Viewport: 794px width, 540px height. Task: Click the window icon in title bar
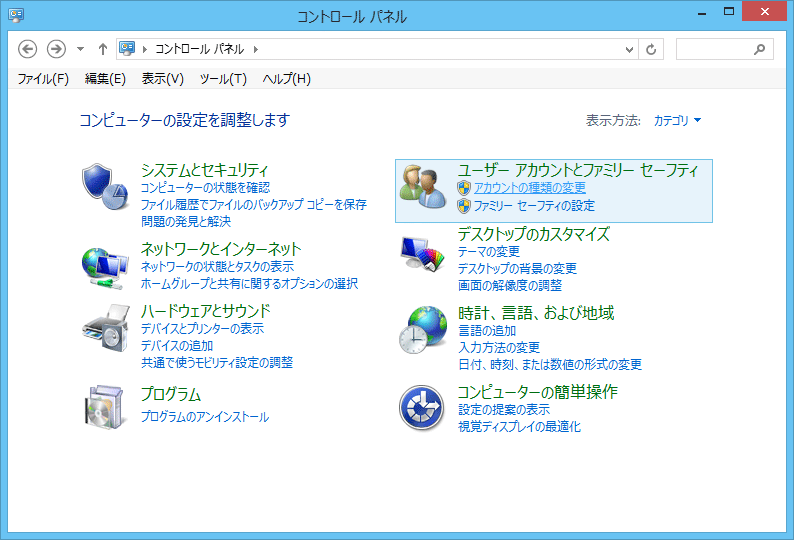tap(16, 15)
